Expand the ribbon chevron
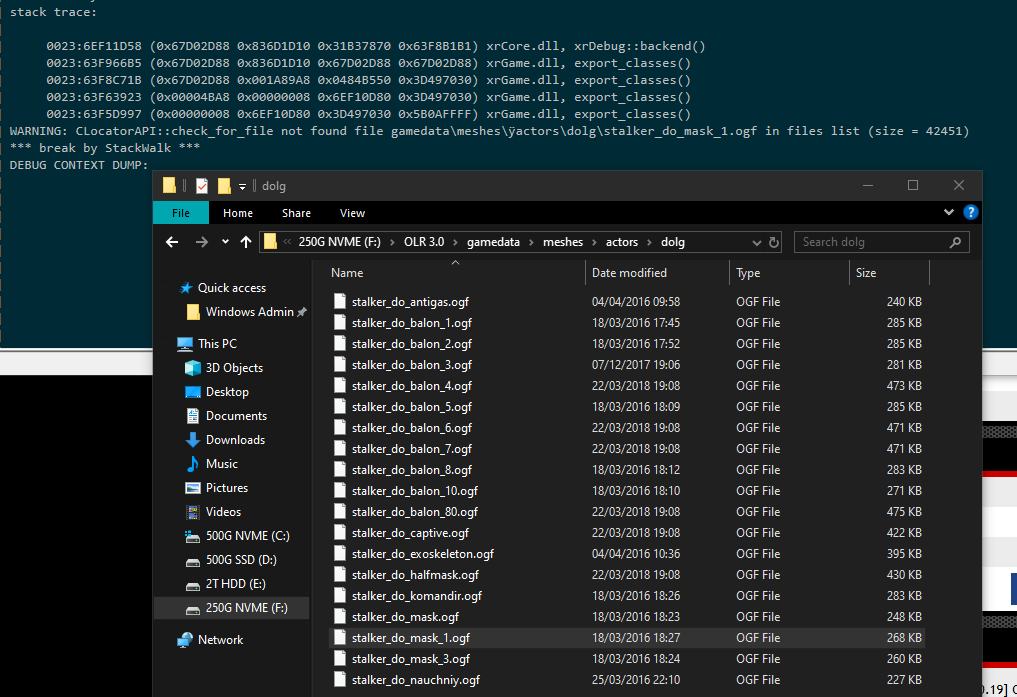 [948, 212]
